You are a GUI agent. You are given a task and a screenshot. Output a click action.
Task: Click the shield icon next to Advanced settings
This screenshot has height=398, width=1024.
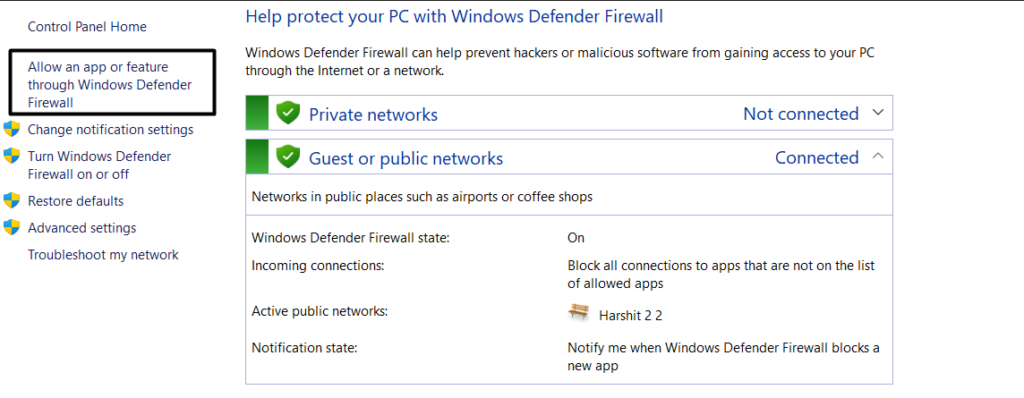click(12, 227)
